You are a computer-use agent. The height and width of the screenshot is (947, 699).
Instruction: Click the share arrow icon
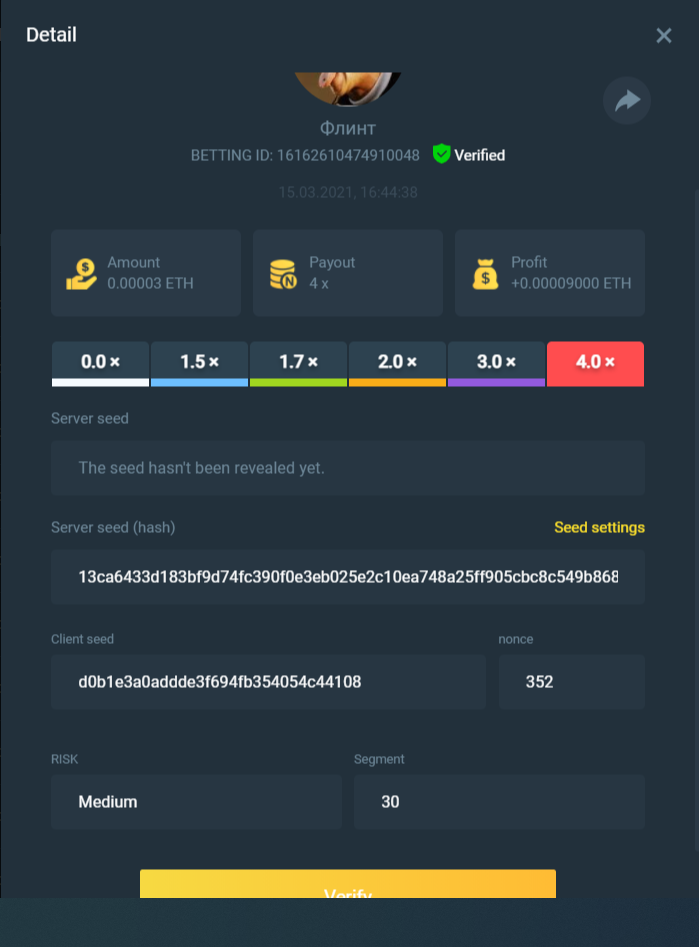627,100
